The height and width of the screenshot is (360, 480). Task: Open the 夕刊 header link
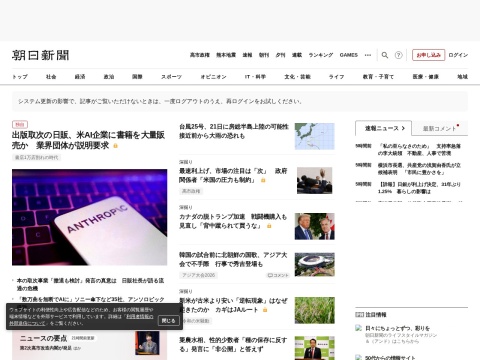click(x=280, y=55)
